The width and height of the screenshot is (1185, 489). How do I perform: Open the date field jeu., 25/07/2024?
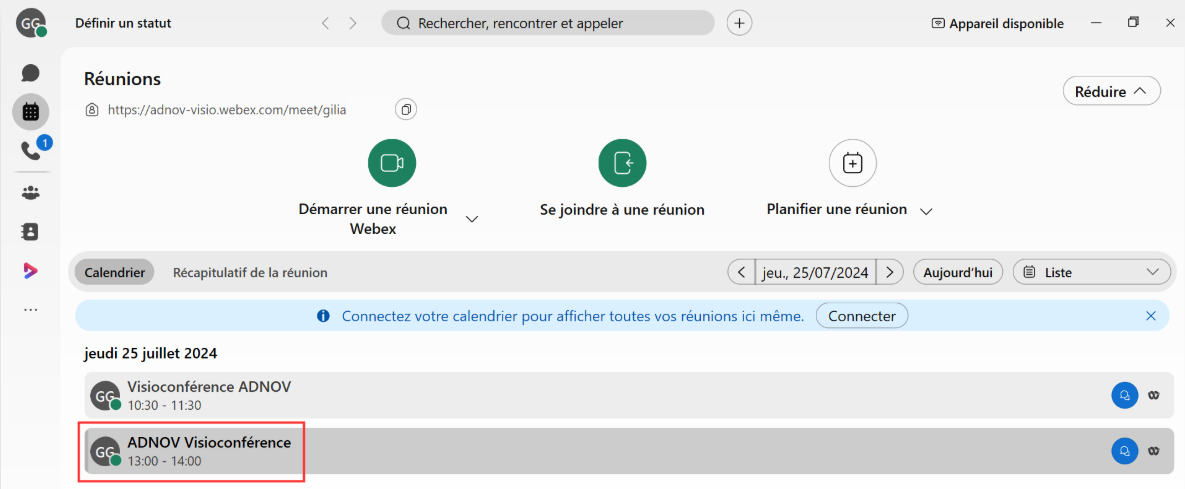coord(815,272)
